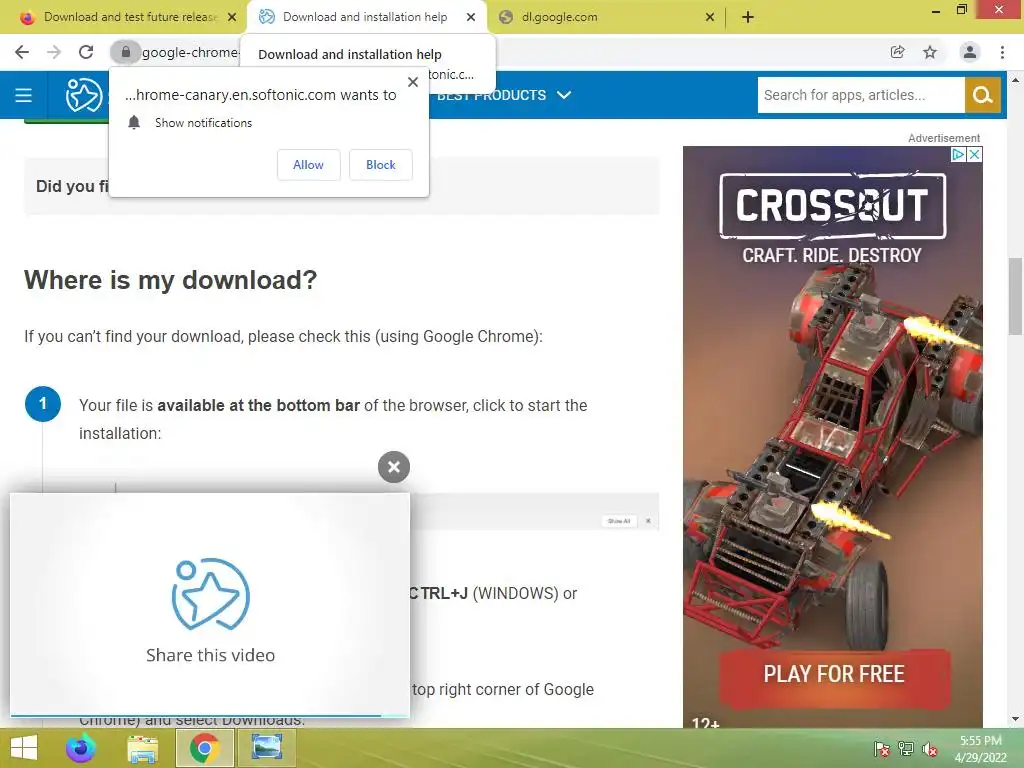Close the floating video player
The image size is (1024, 768).
coord(394,467)
